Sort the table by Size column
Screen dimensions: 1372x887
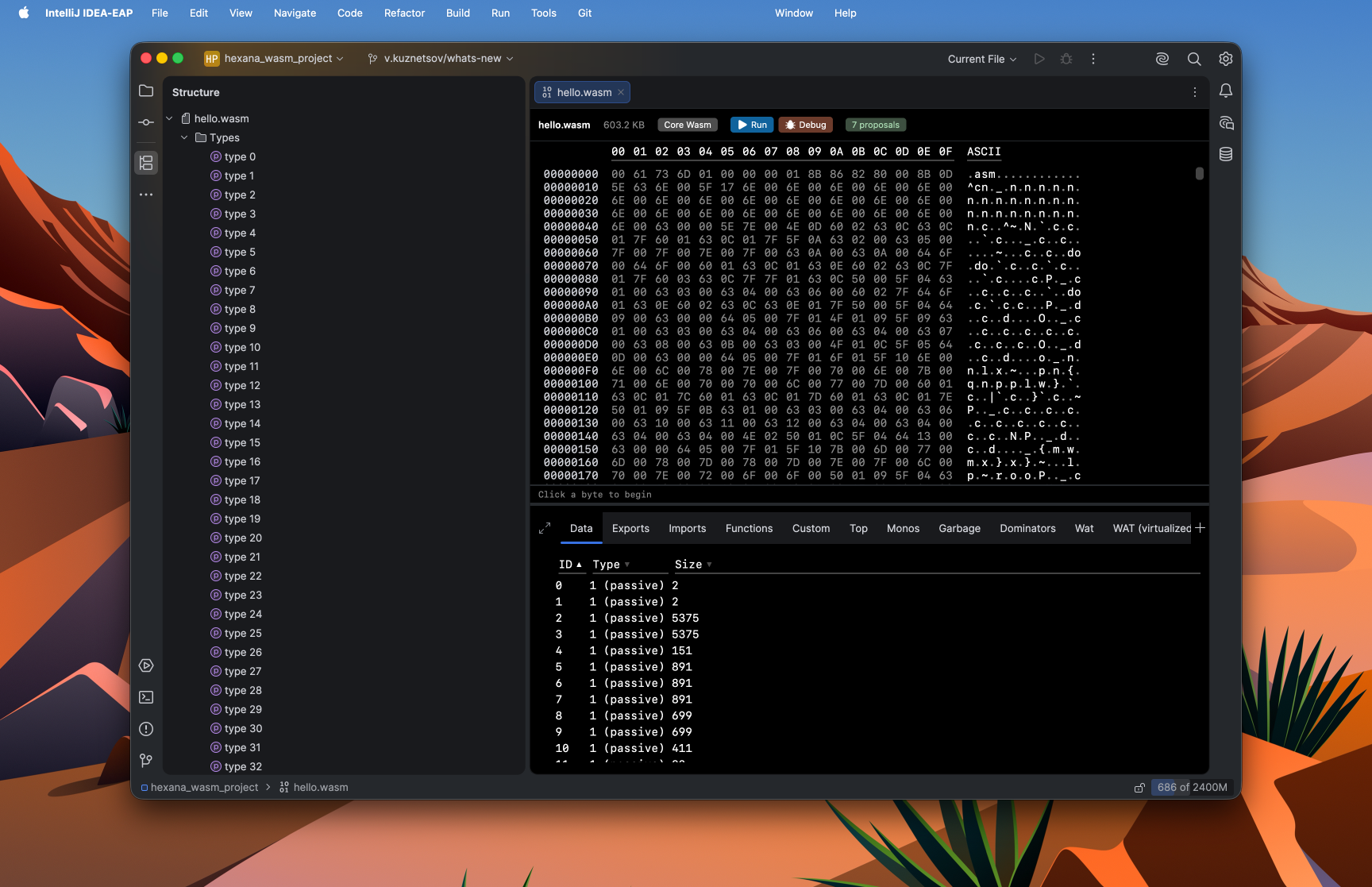point(693,565)
